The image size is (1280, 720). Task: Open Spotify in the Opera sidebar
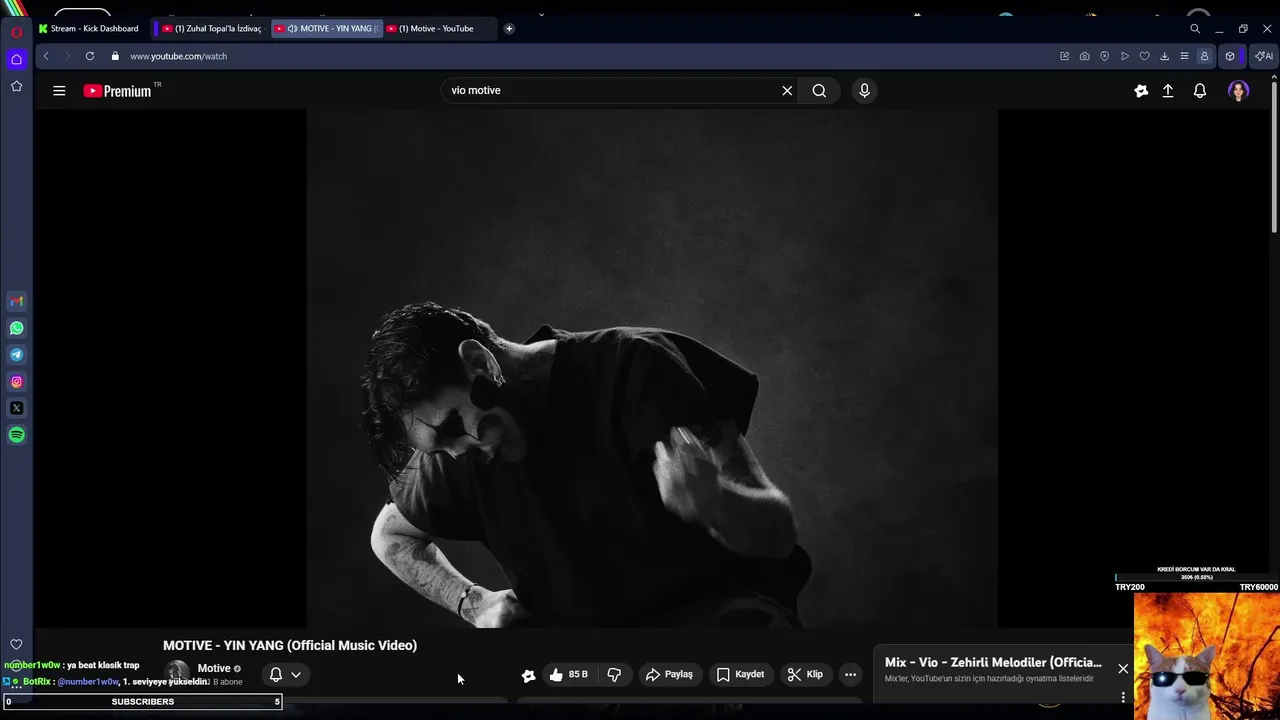click(x=16, y=435)
